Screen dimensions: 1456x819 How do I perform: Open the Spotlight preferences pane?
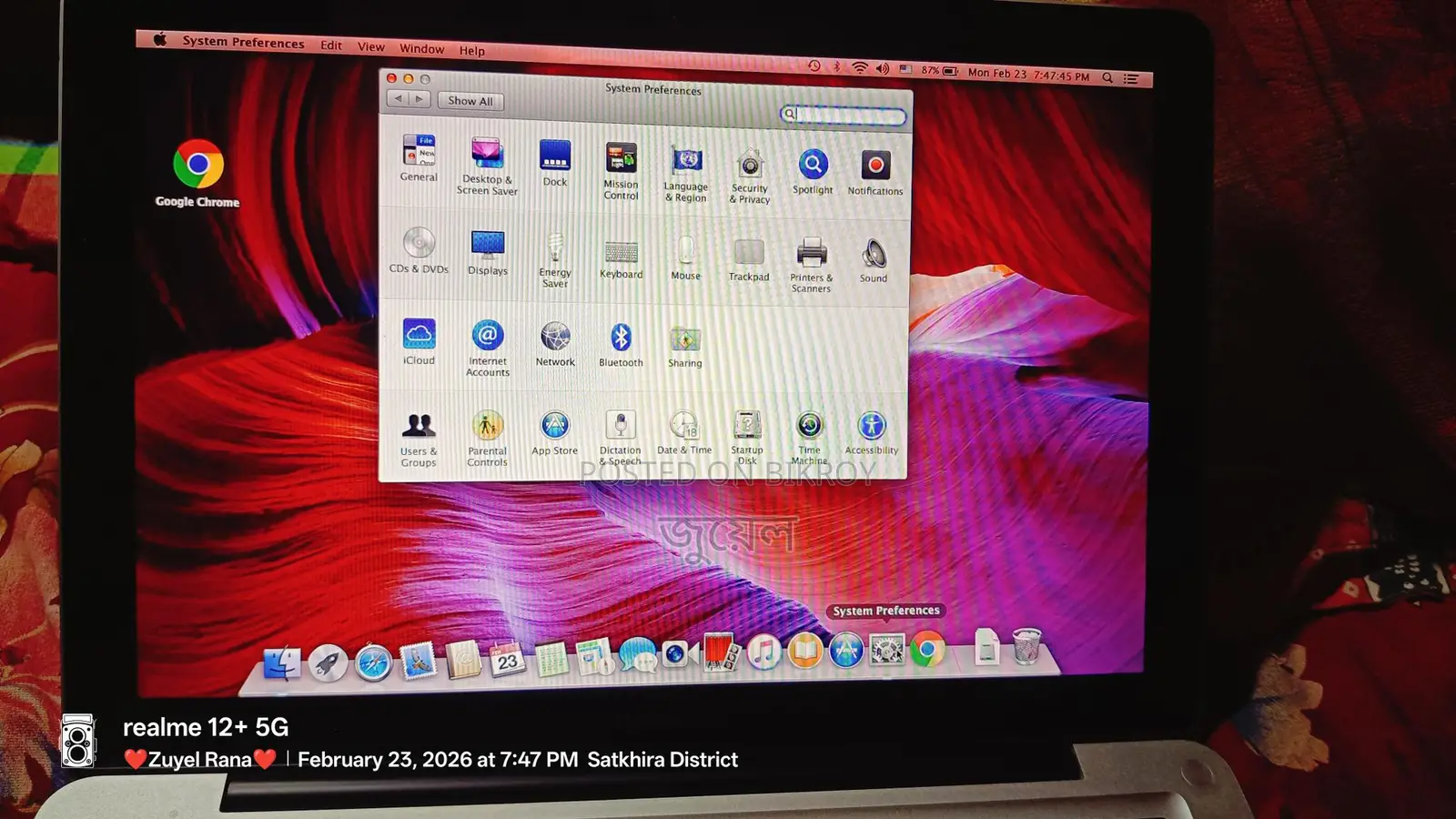coord(813,172)
